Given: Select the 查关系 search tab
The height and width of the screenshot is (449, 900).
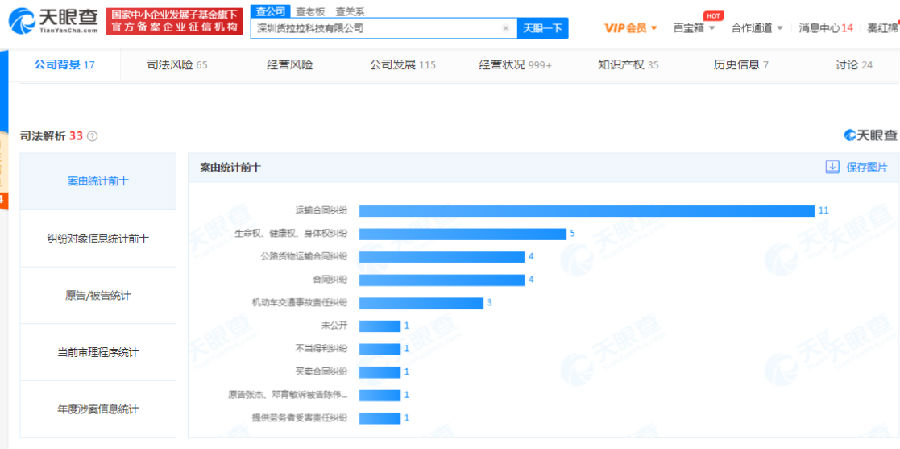Looking at the screenshot, I should click(x=350, y=11).
